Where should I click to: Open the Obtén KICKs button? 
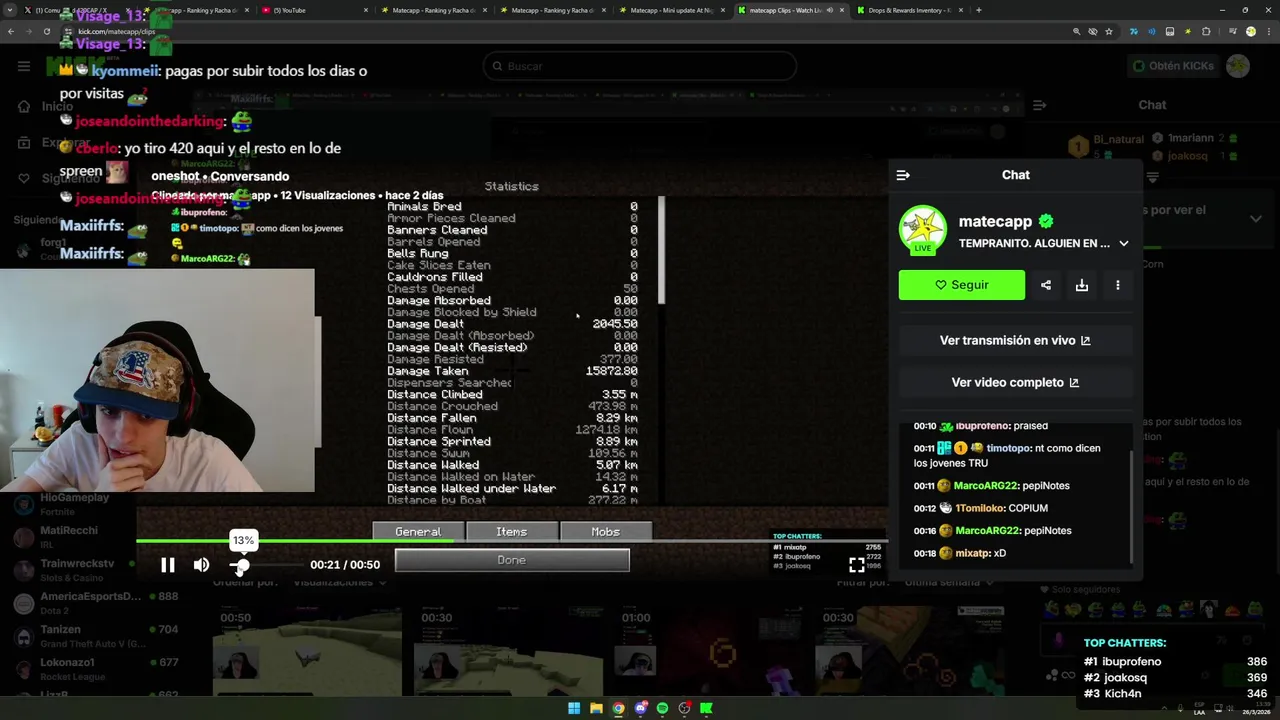1174,66
